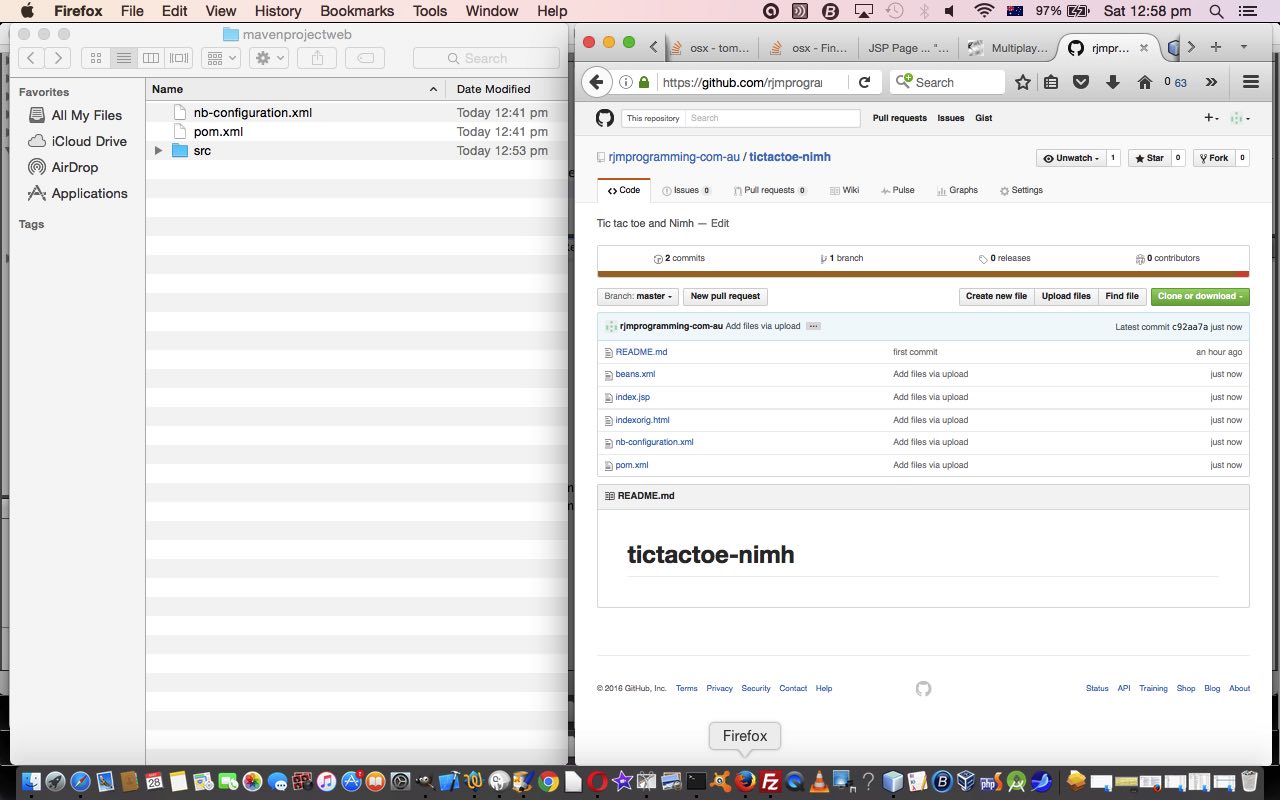Click Upload files button
Screen dimensions: 1280x800
coord(1066,296)
